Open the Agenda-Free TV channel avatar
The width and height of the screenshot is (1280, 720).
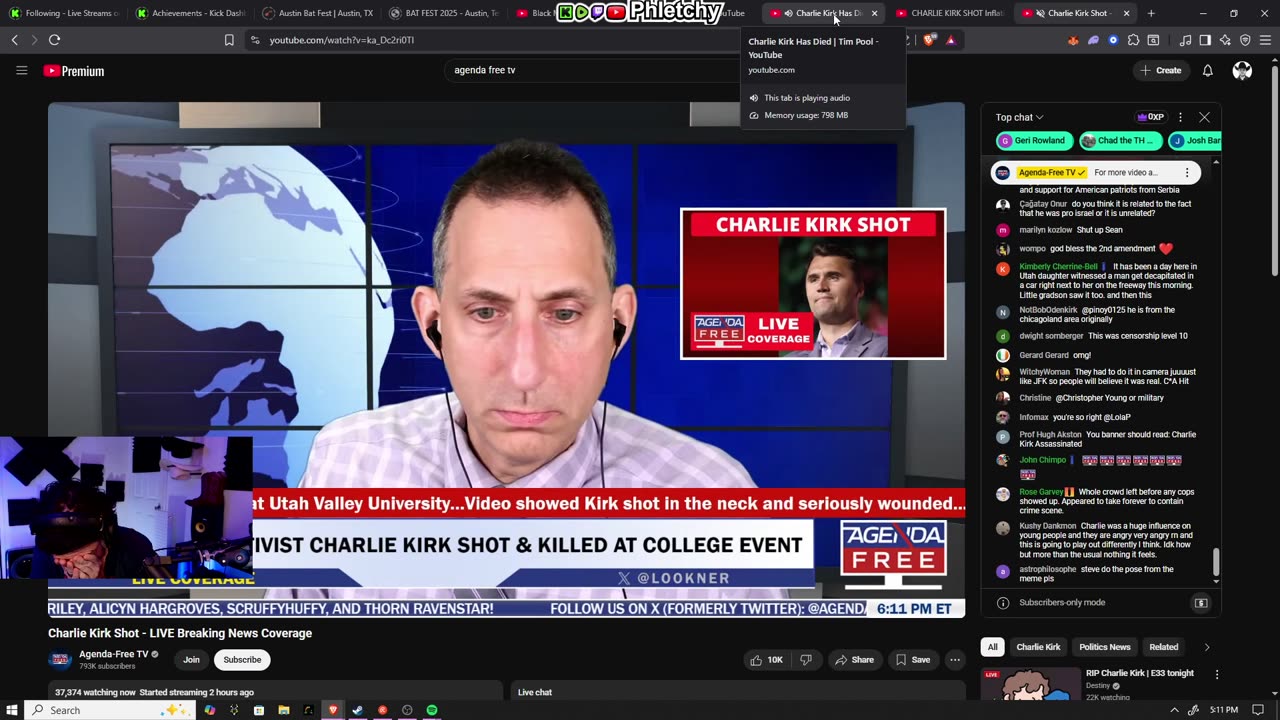(60, 659)
